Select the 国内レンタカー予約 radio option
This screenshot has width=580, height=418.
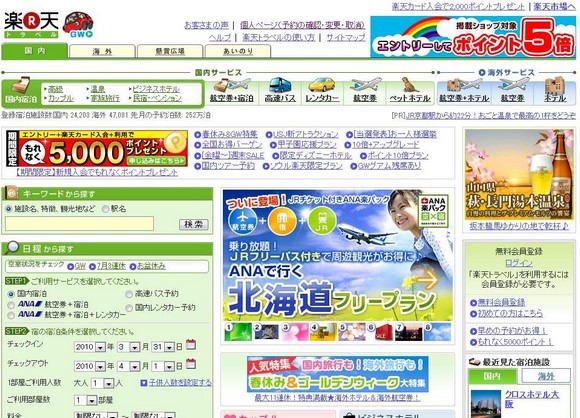tap(129, 308)
